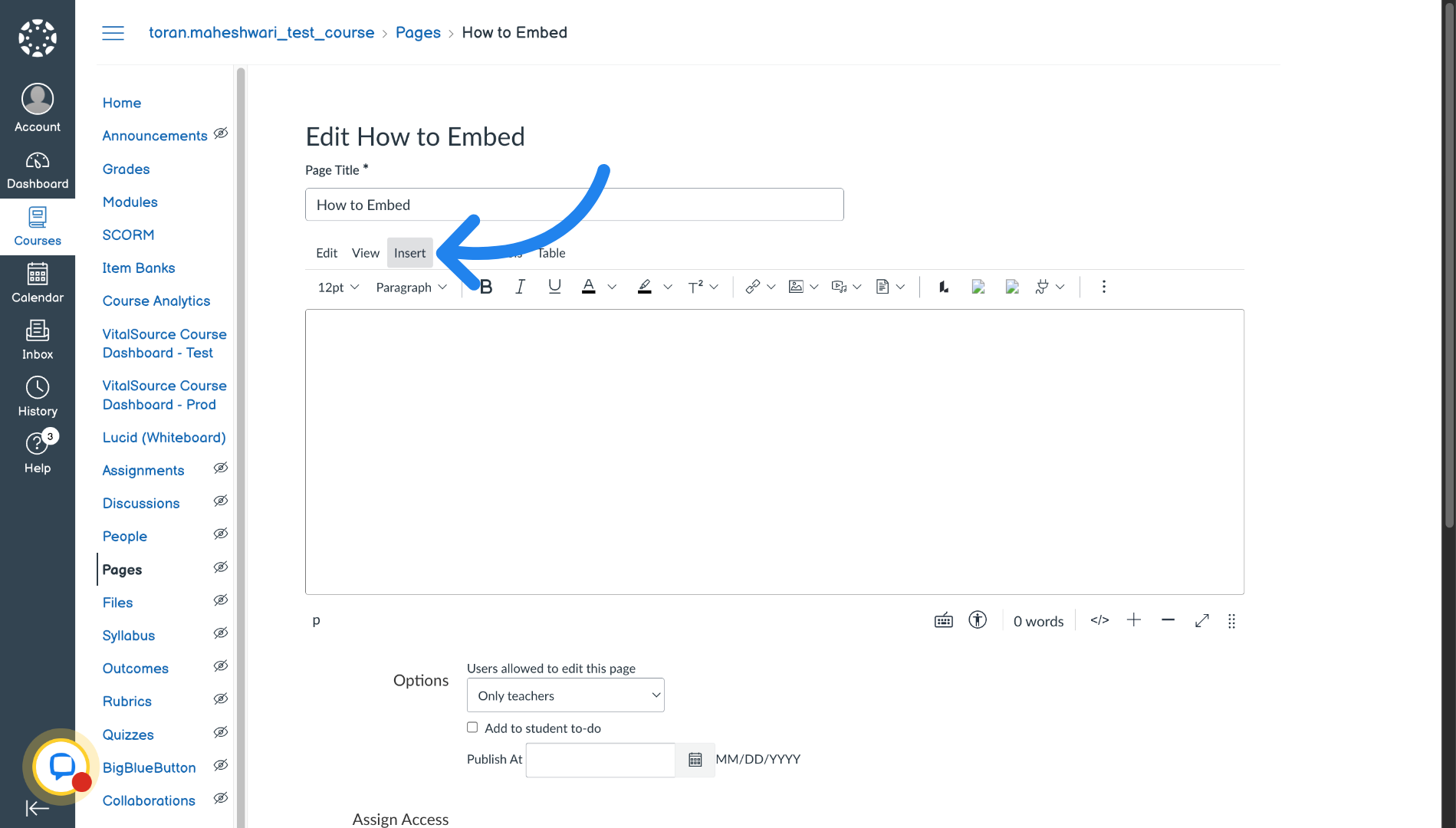Image resolution: width=1456 pixels, height=828 pixels.
Task: Toggle visibility icon beside Rubrics
Action: 221,699
